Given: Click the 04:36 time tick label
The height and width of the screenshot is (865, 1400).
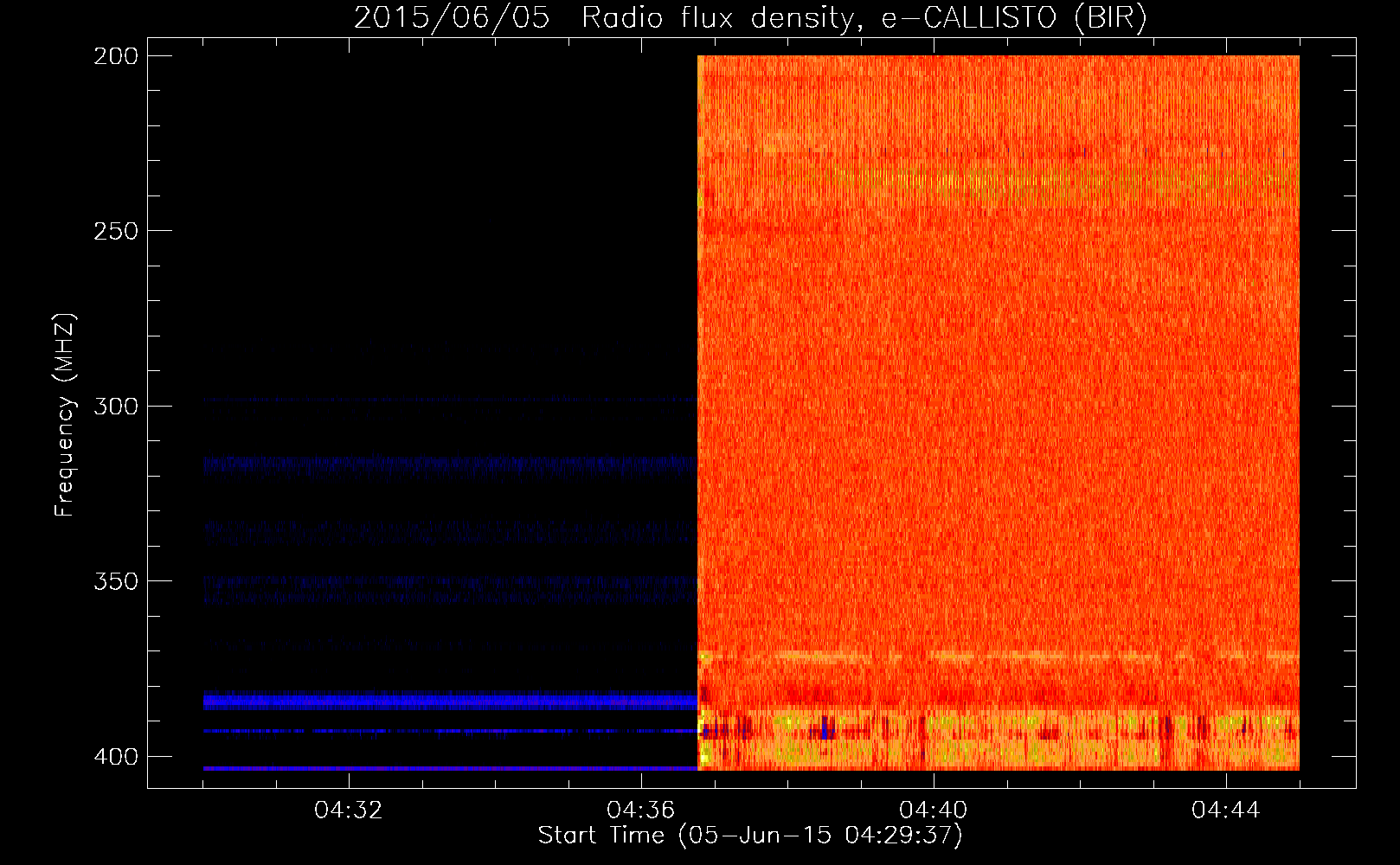Looking at the screenshot, I should tap(641, 811).
